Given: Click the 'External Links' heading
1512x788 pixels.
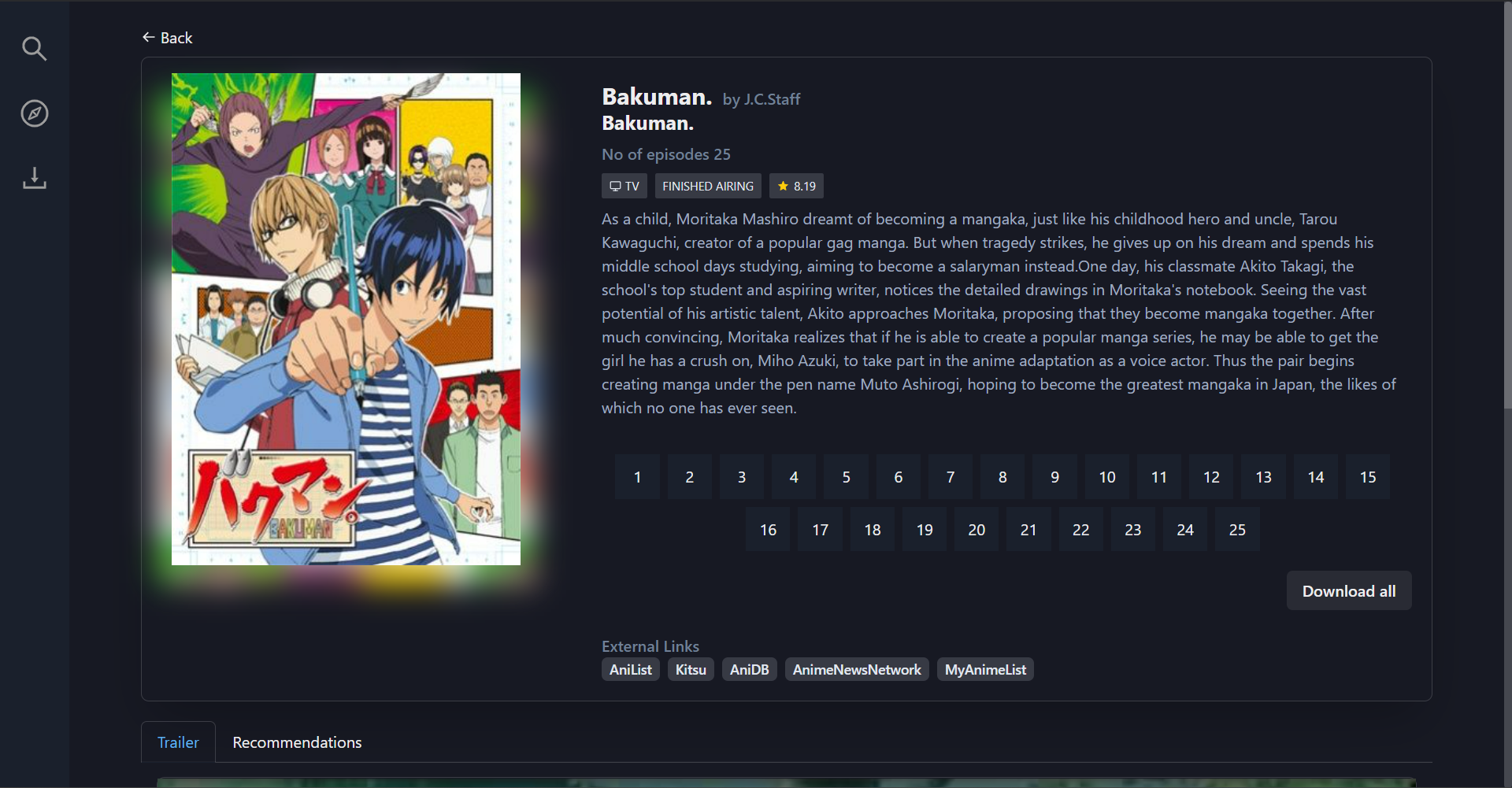Looking at the screenshot, I should pos(650,646).
